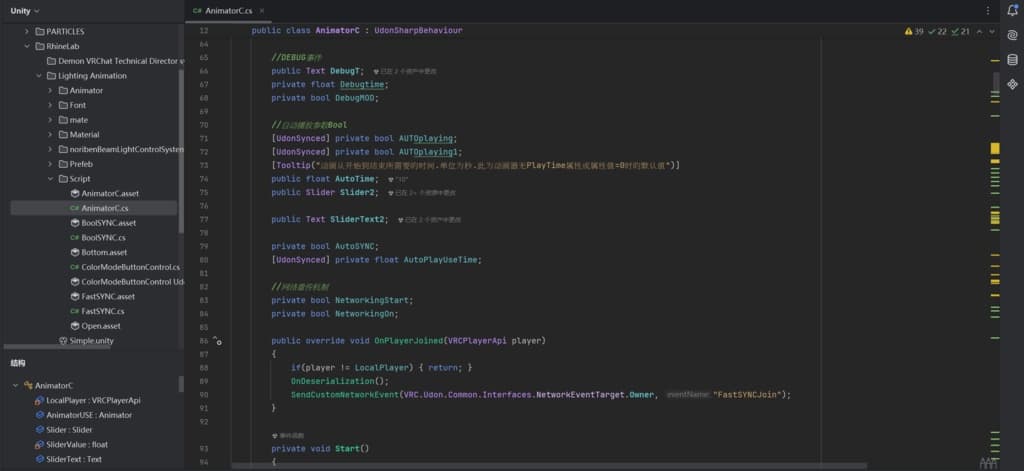Select Slider : Slider in structure panel
The width and height of the screenshot is (1024, 471).
point(69,430)
